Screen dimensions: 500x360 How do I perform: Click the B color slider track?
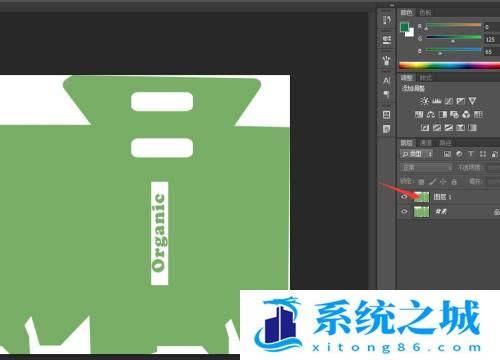pyautogui.click(x=453, y=50)
